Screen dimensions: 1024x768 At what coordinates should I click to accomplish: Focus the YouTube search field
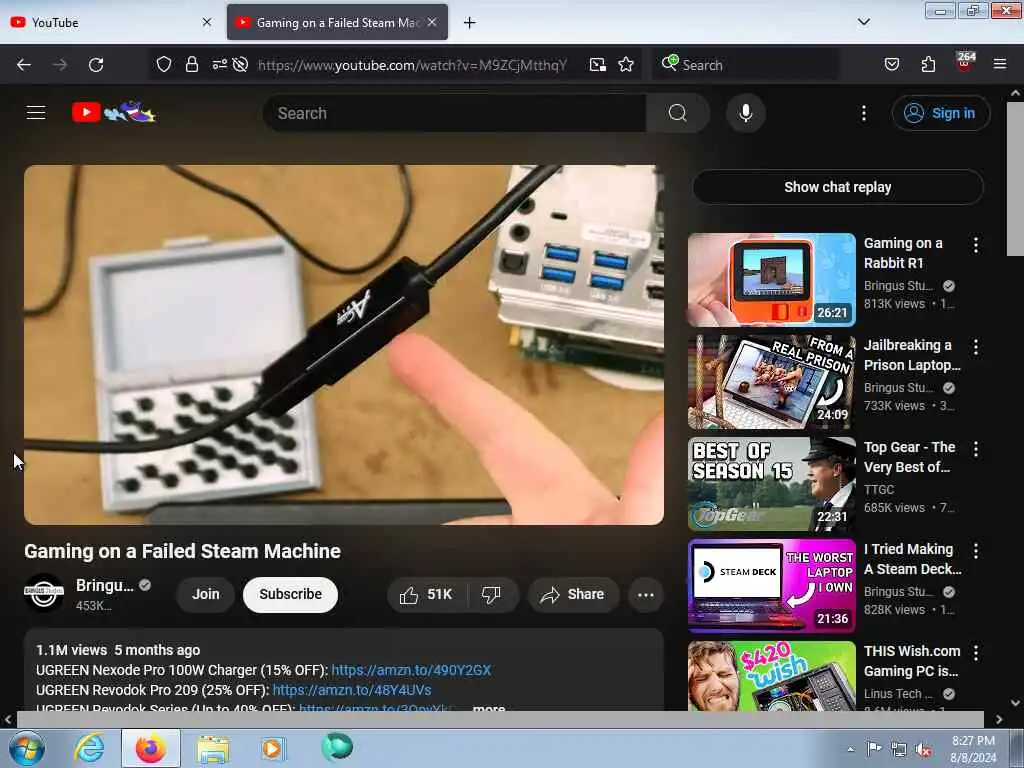[455, 113]
